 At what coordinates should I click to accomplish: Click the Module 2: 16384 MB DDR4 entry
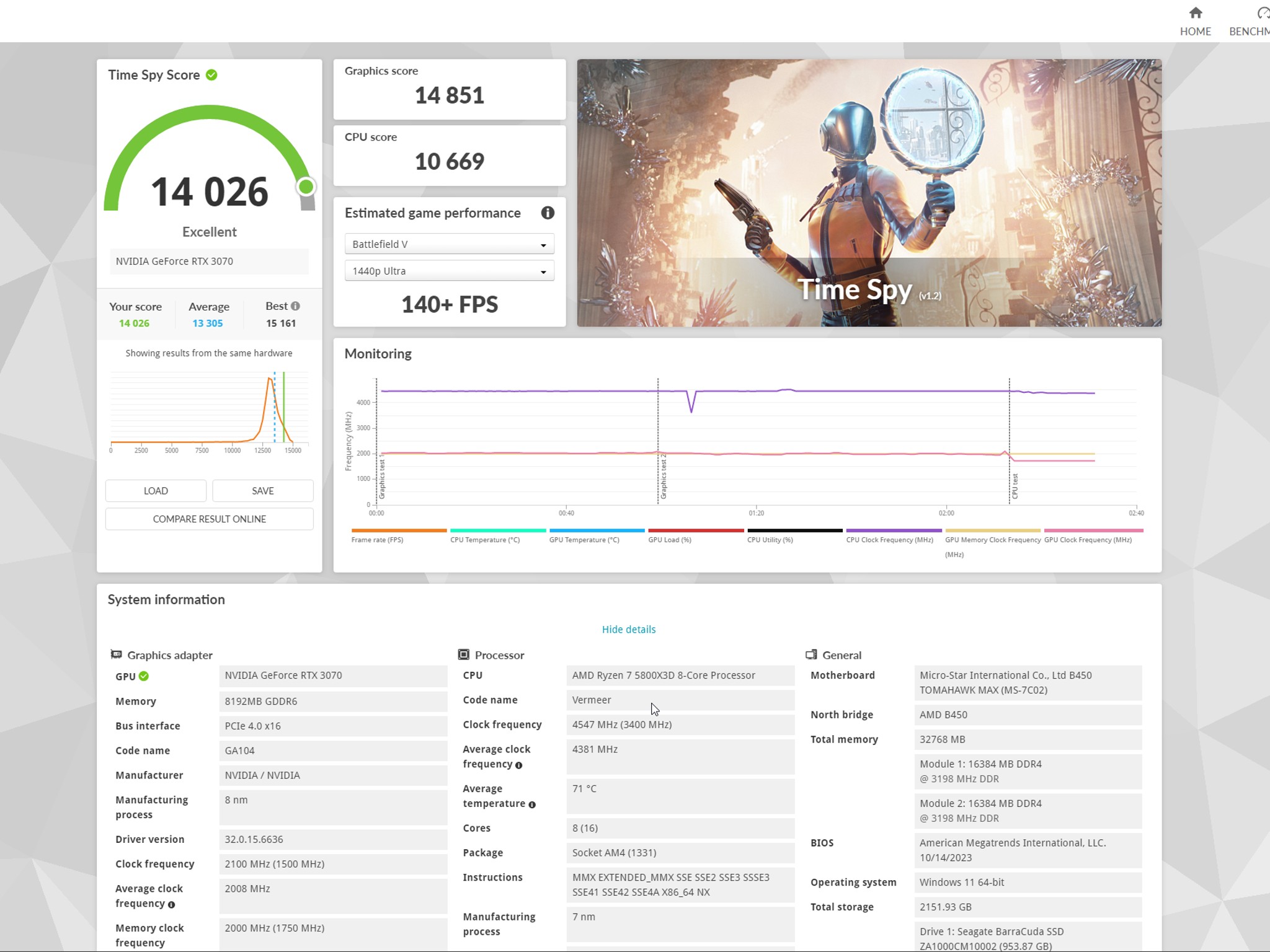[1028, 811]
